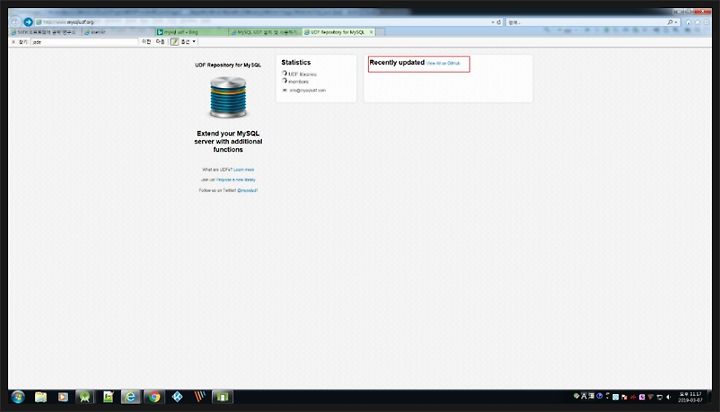Click the network tray icon
The image size is (720, 412).
659,397
